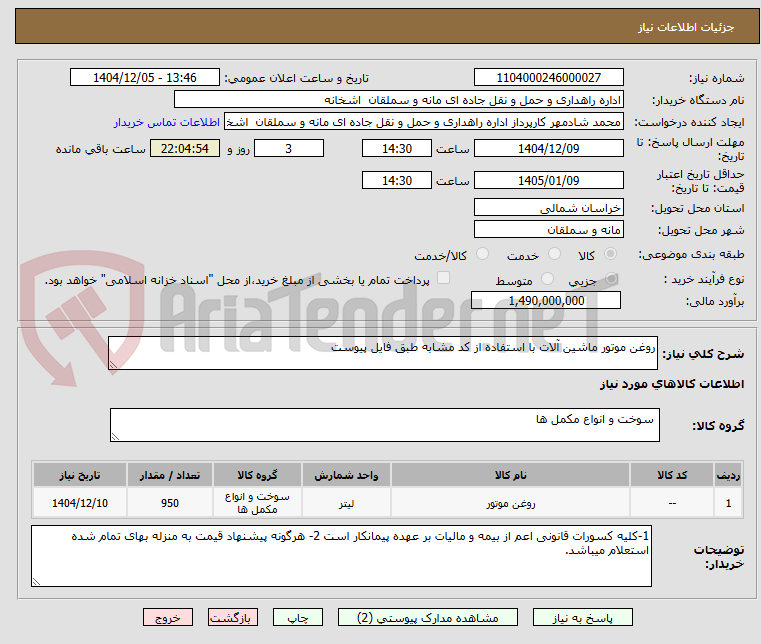Viewport: 761px width, 644px height.
Task: Open اطلاعات تماس خریدار link
Action: tap(167, 122)
